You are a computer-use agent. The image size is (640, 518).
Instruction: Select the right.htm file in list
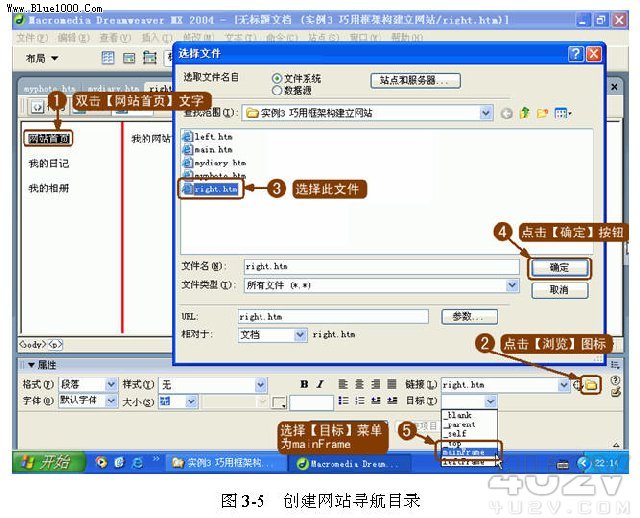pyautogui.click(x=214, y=188)
